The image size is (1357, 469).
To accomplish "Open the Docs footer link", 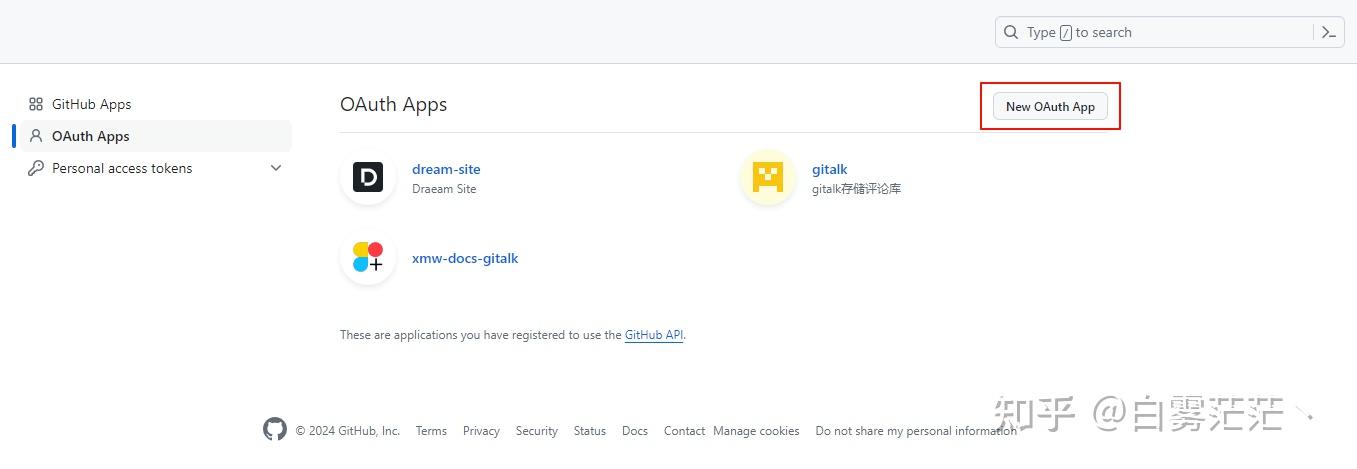I will (635, 431).
